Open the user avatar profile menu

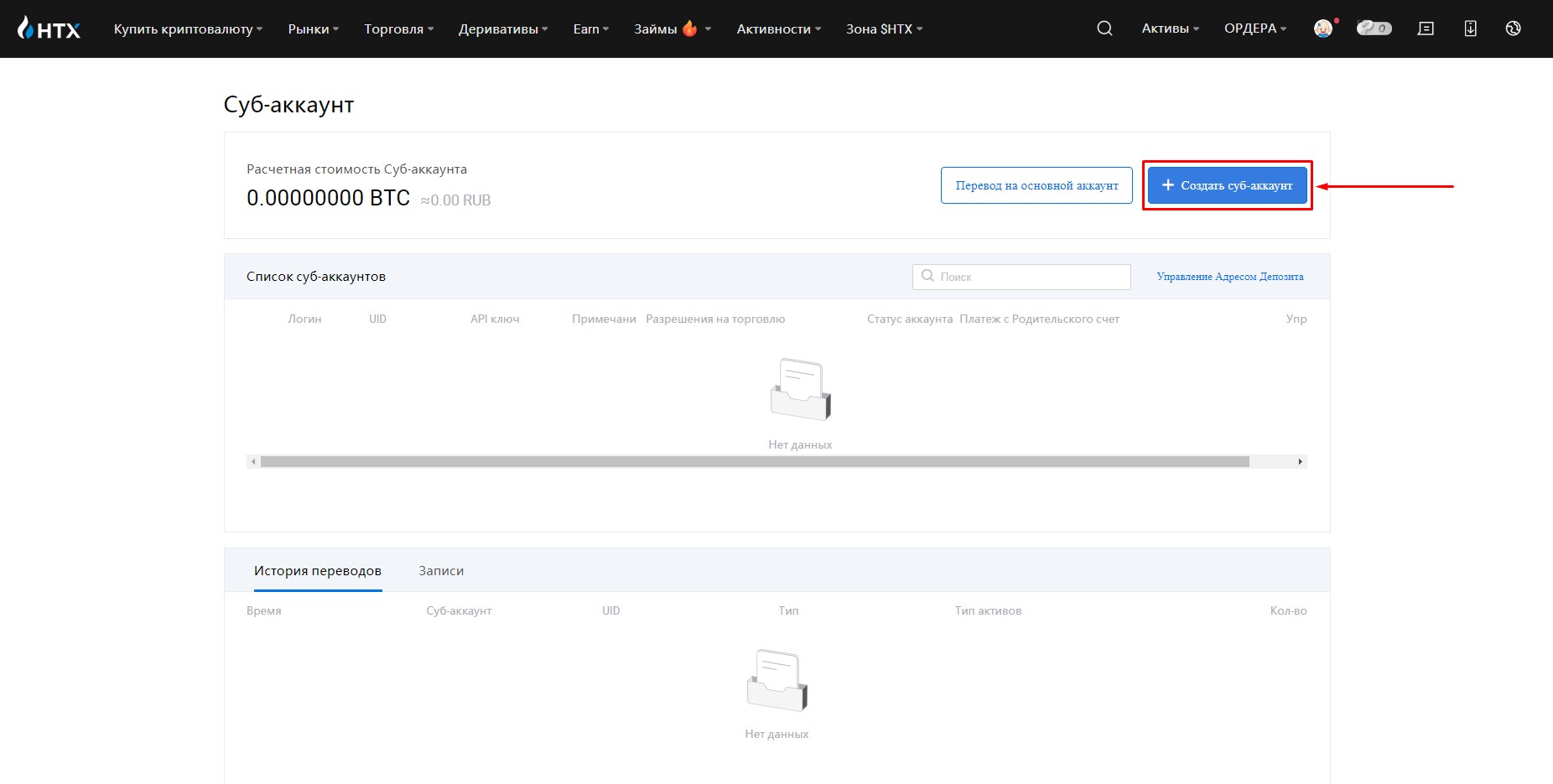click(x=1323, y=29)
